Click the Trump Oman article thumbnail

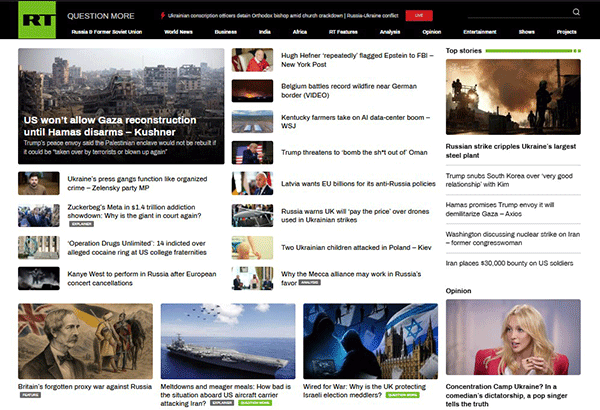coord(252,152)
